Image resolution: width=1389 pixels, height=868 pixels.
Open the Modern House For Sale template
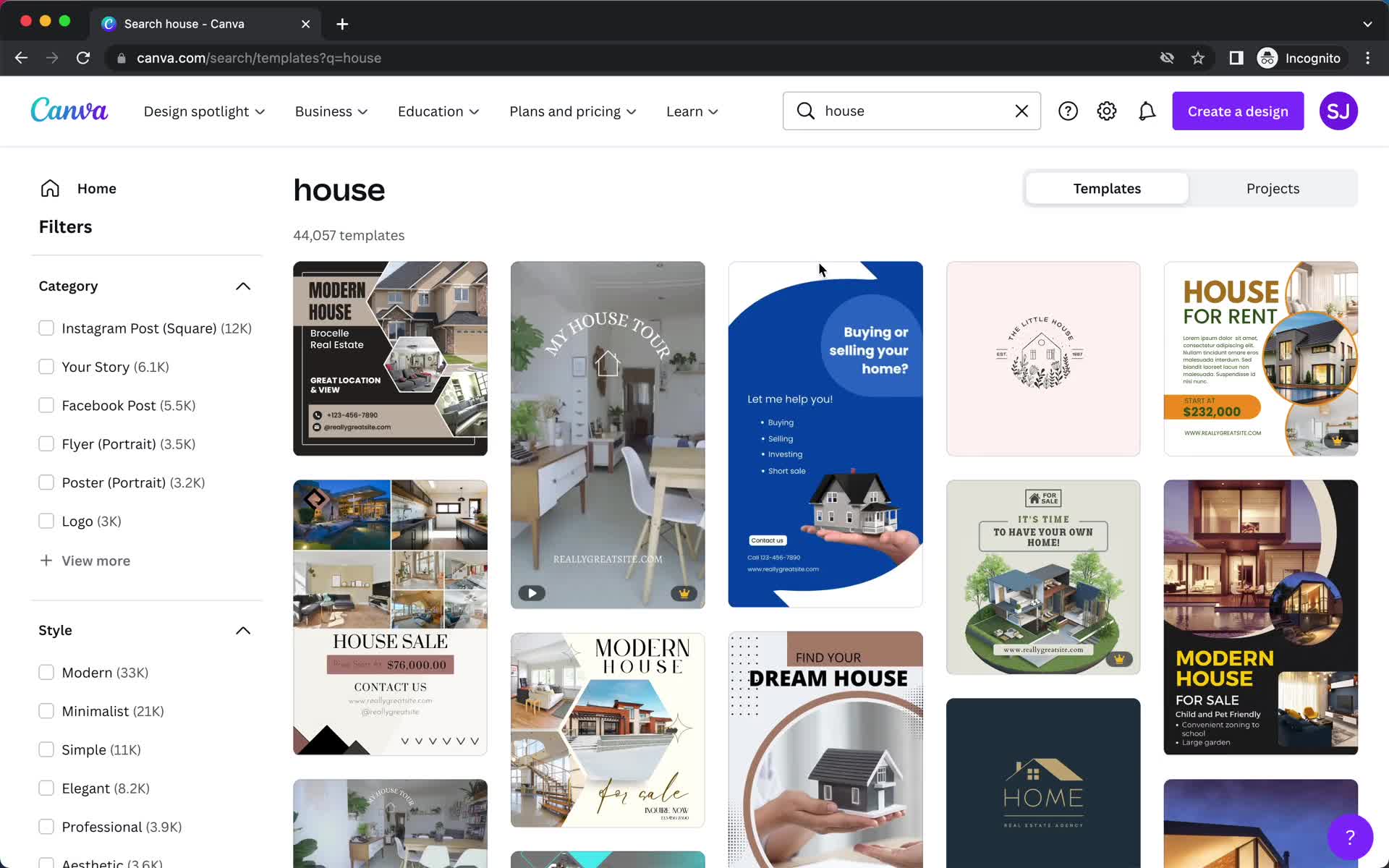click(x=1260, y=617)
